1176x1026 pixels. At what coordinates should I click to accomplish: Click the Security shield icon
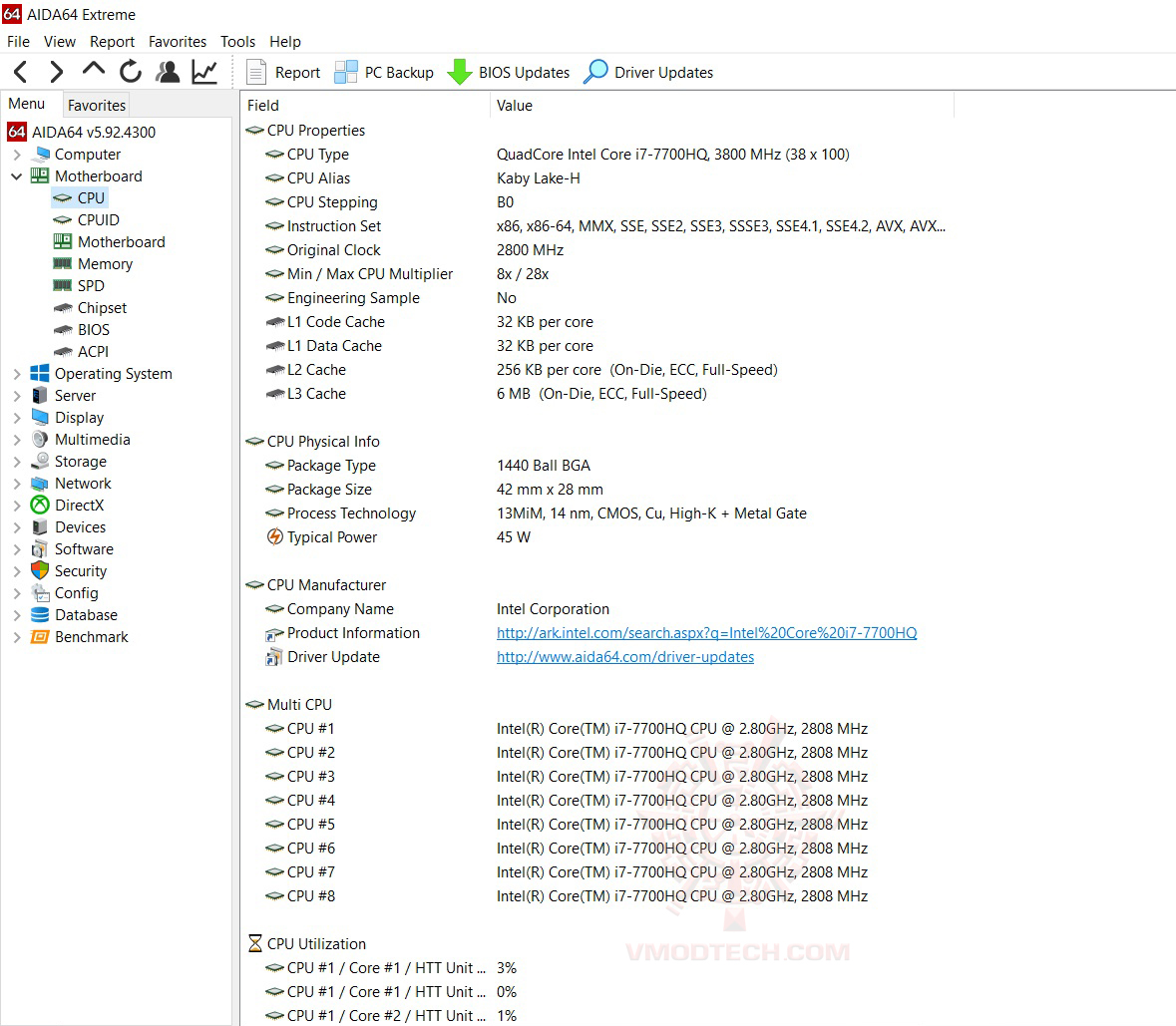tap(40, 571)
